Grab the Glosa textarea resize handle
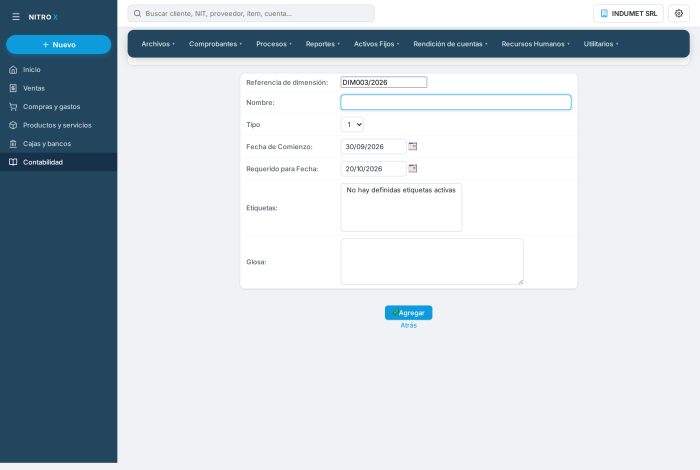The image size is (700, 470). click(x=521, y=282)
